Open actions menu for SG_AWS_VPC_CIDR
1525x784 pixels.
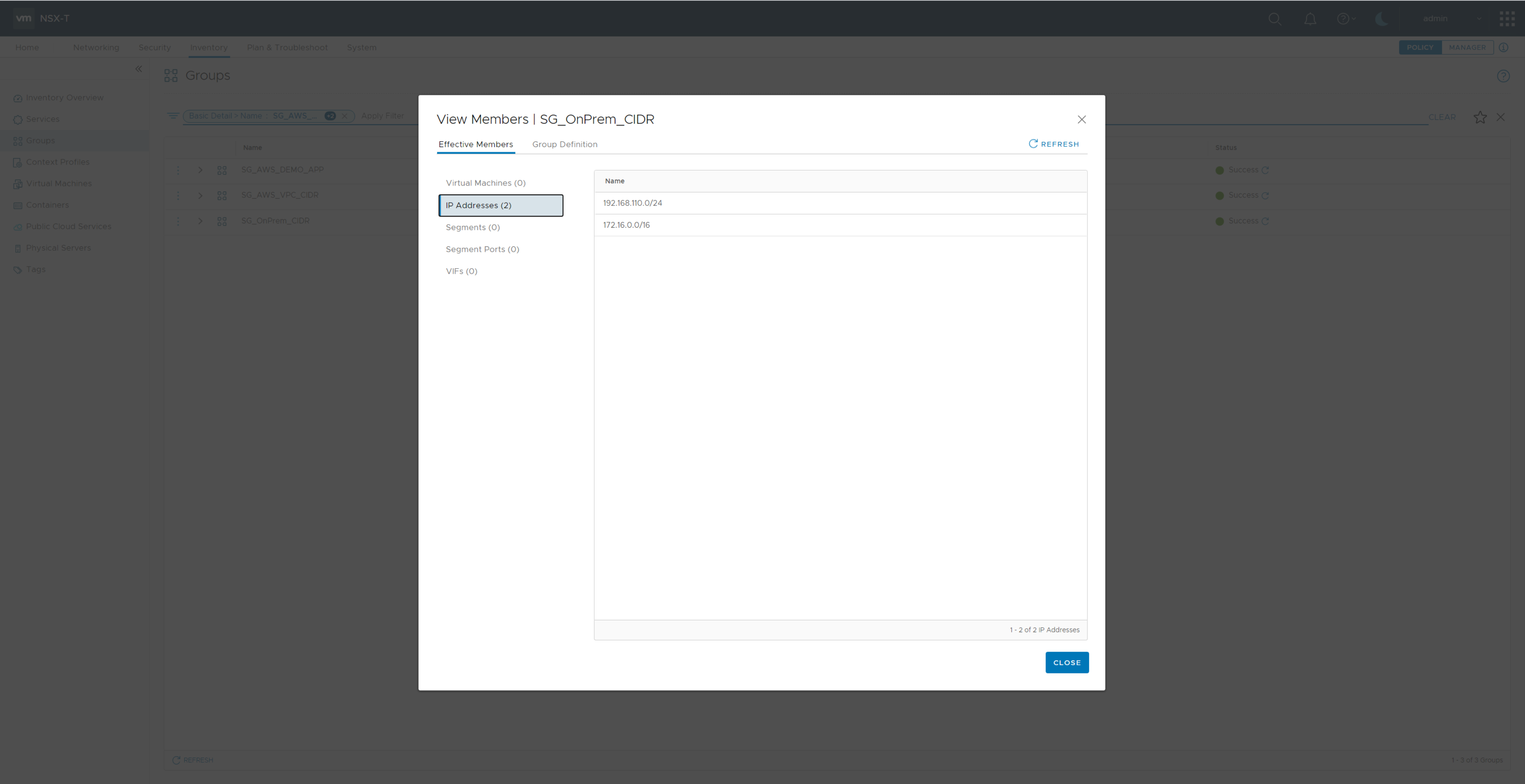(178, 196)
